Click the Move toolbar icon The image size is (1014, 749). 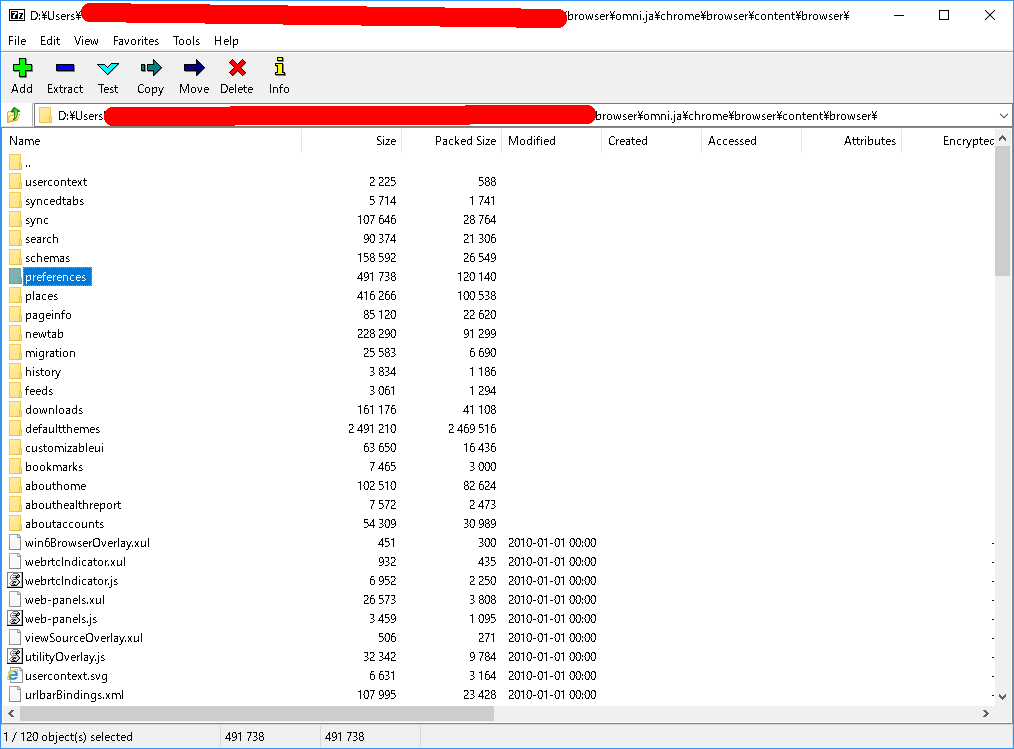point(193,68)
